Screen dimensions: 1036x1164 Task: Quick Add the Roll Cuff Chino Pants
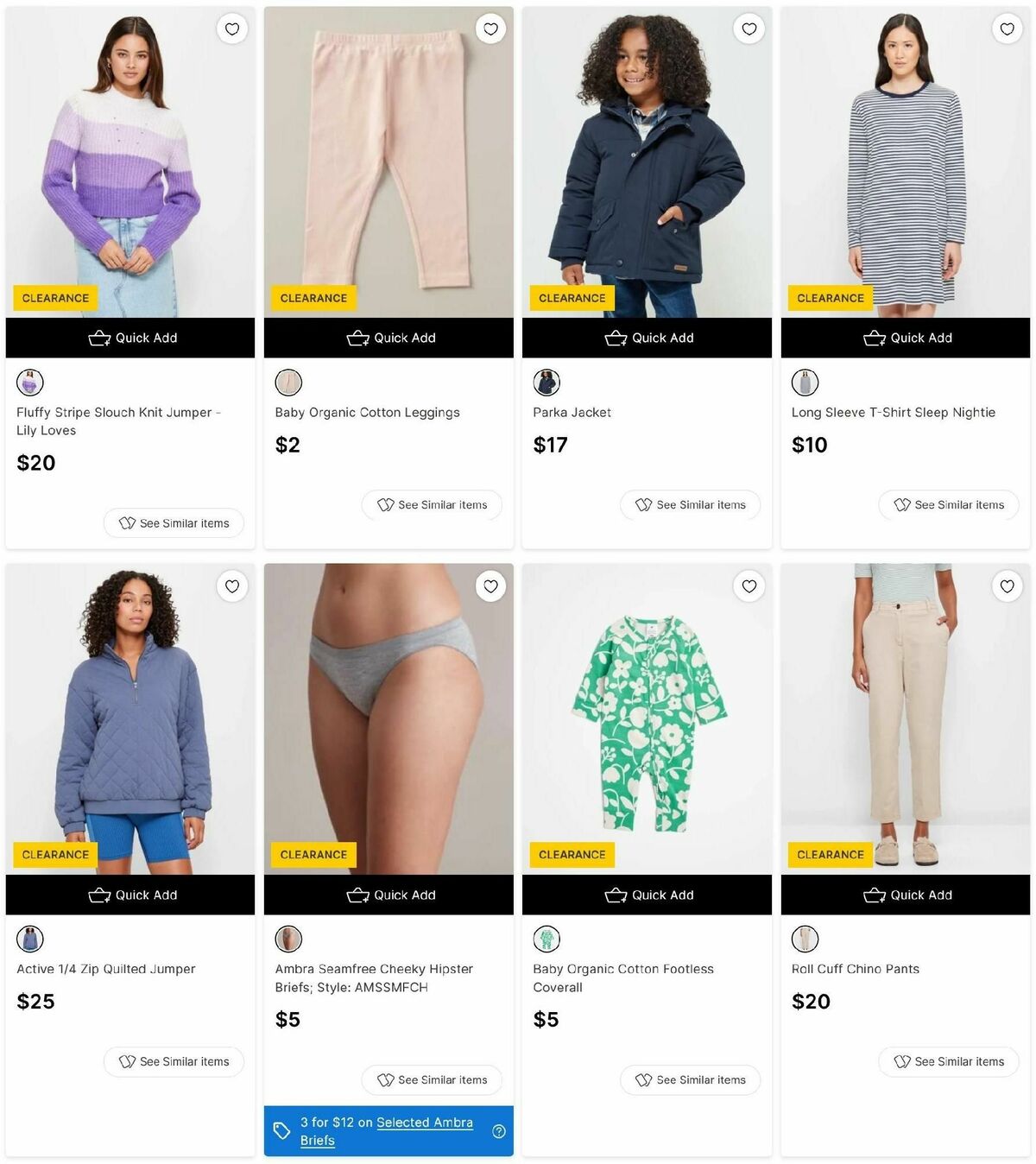pos(906,895)
